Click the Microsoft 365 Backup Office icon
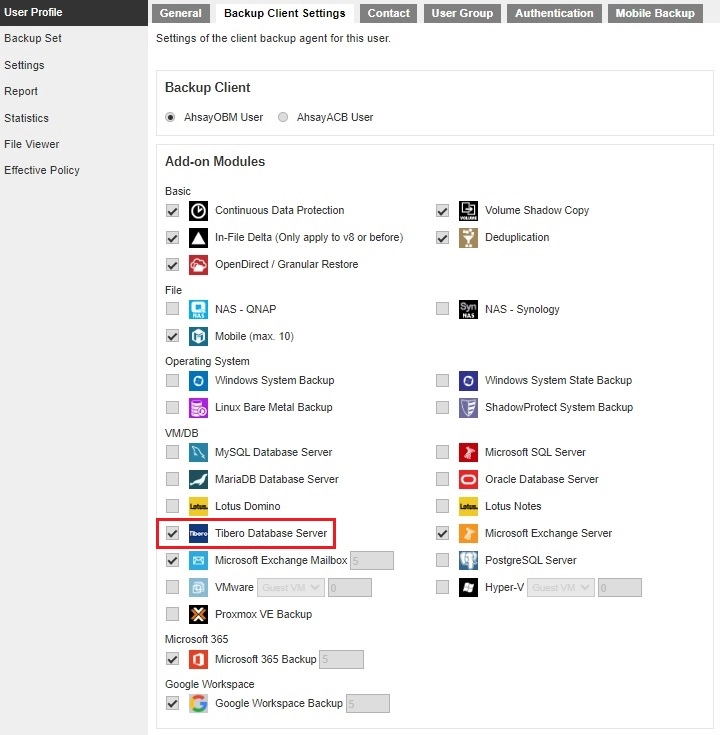This screenshot has height=735, width=720. pyautogui.click(x=198, y=660)
